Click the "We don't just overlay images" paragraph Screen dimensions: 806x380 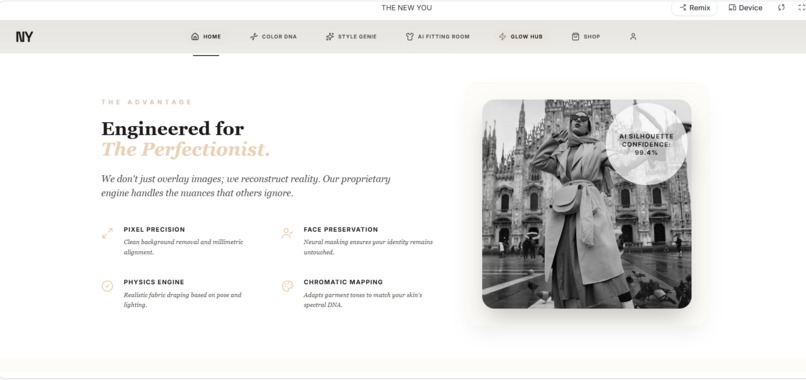coord(246,186)
